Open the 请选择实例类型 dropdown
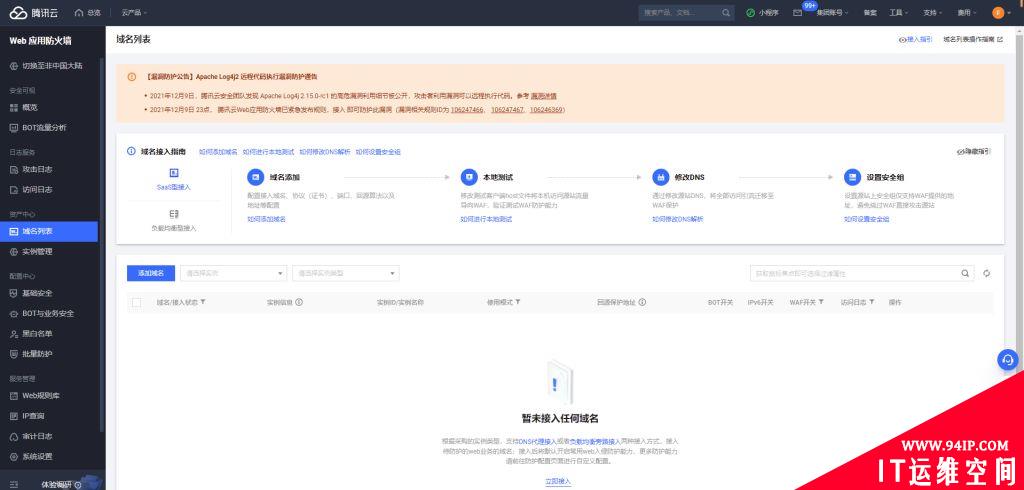Viewport: 1024px width, 490px height. (x=346, y=273)
